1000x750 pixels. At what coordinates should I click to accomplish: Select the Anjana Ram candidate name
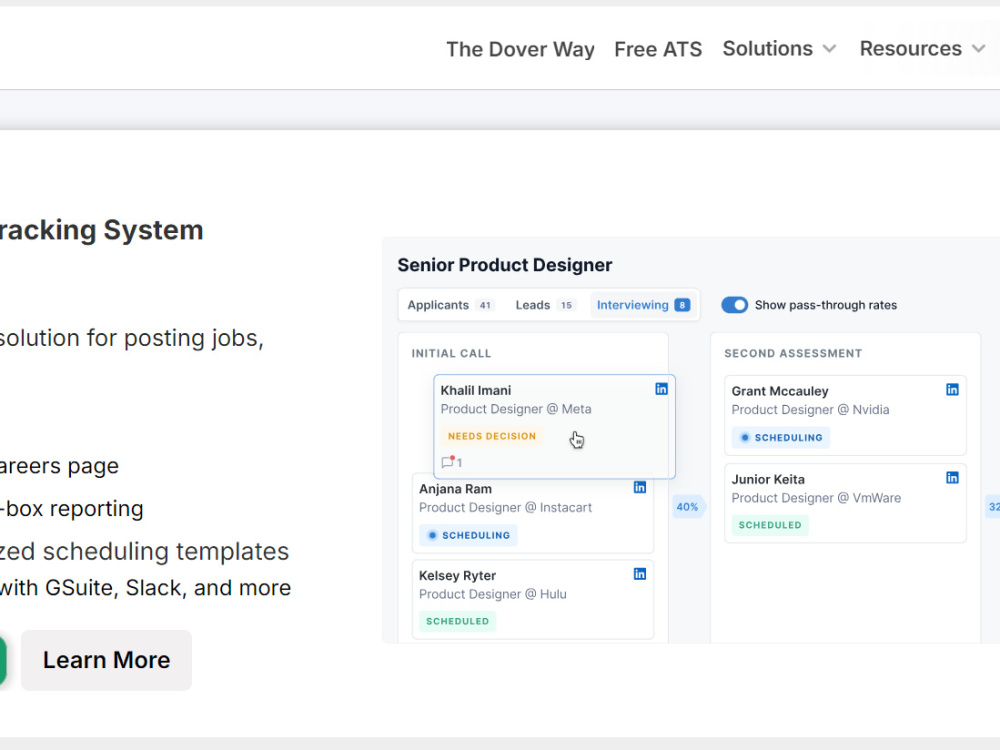coord(455,489)
